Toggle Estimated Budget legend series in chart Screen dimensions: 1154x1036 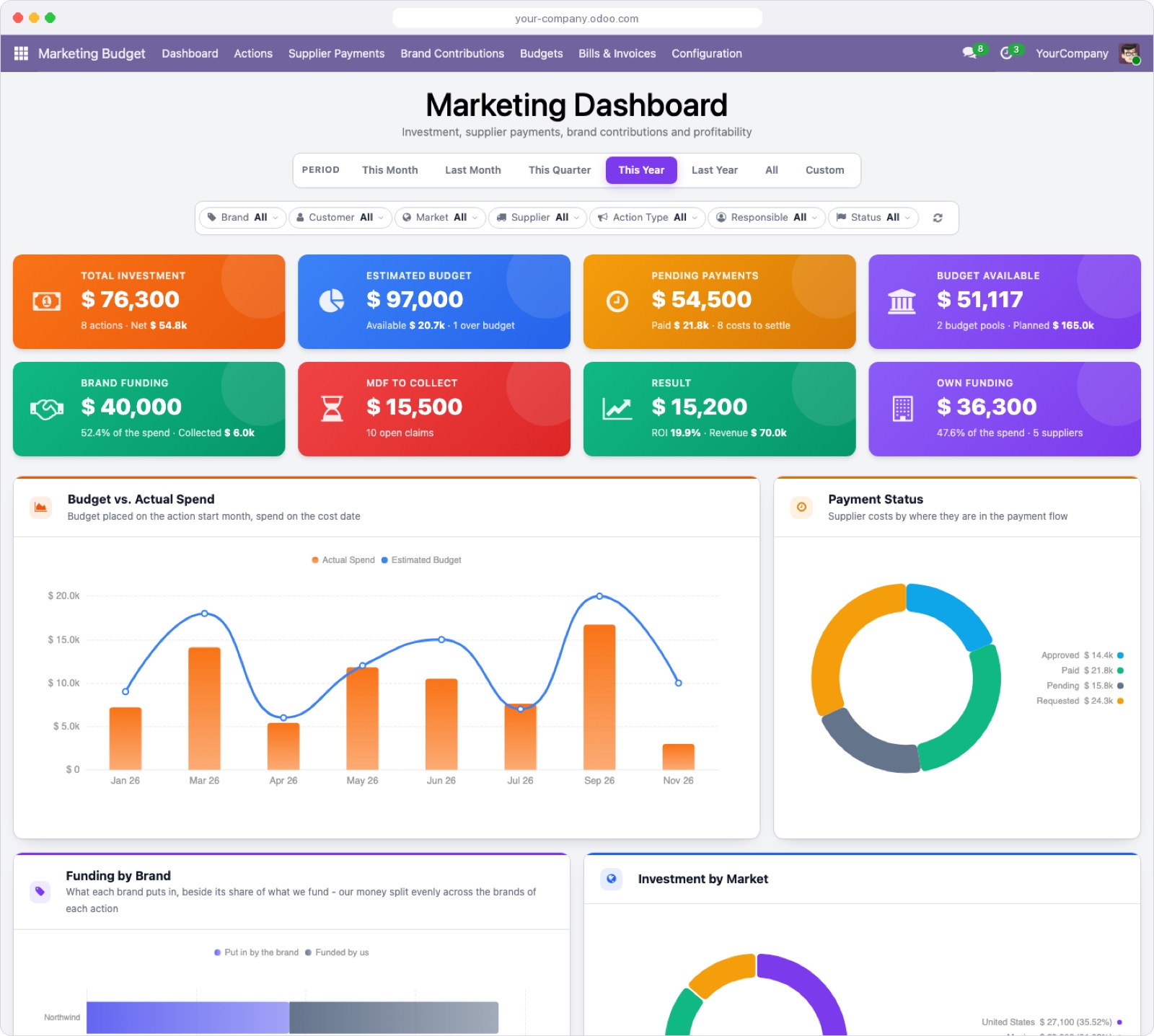pos(421,560)
